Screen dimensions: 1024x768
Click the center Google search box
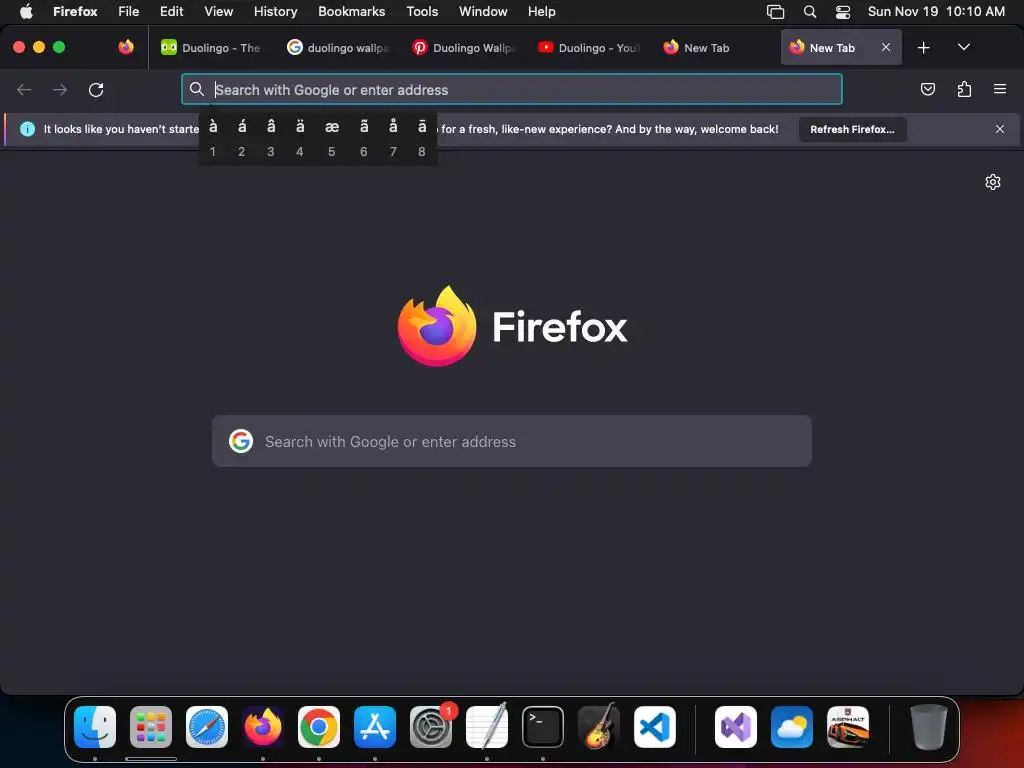[x=511, y=441]
